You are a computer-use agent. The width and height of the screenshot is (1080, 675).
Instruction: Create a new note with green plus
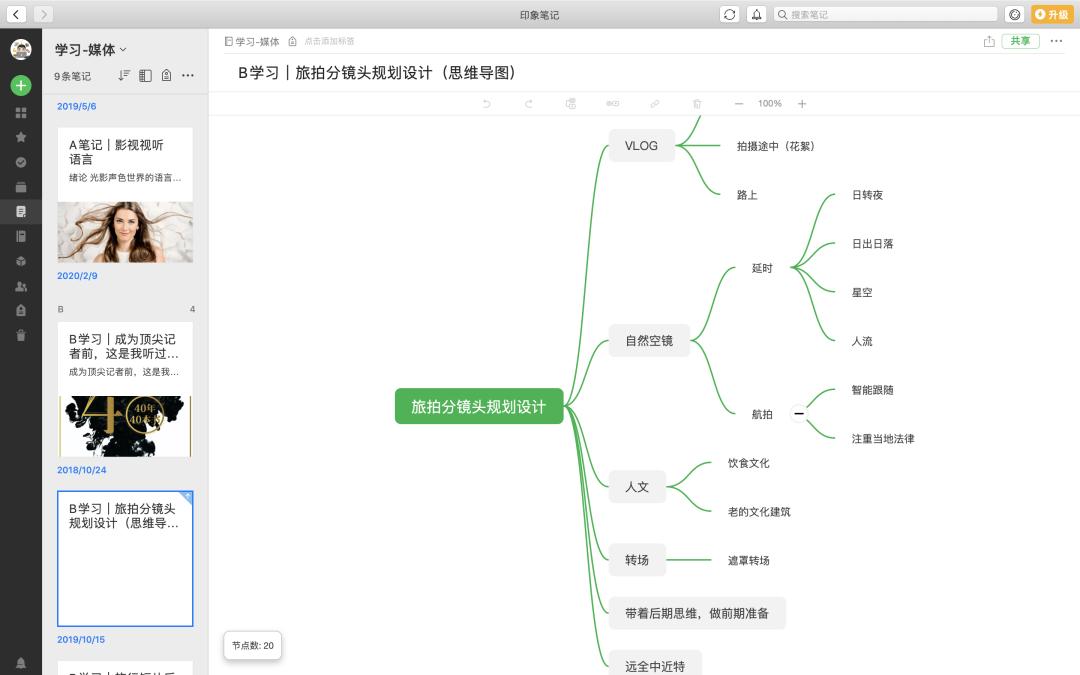(21, 85)
